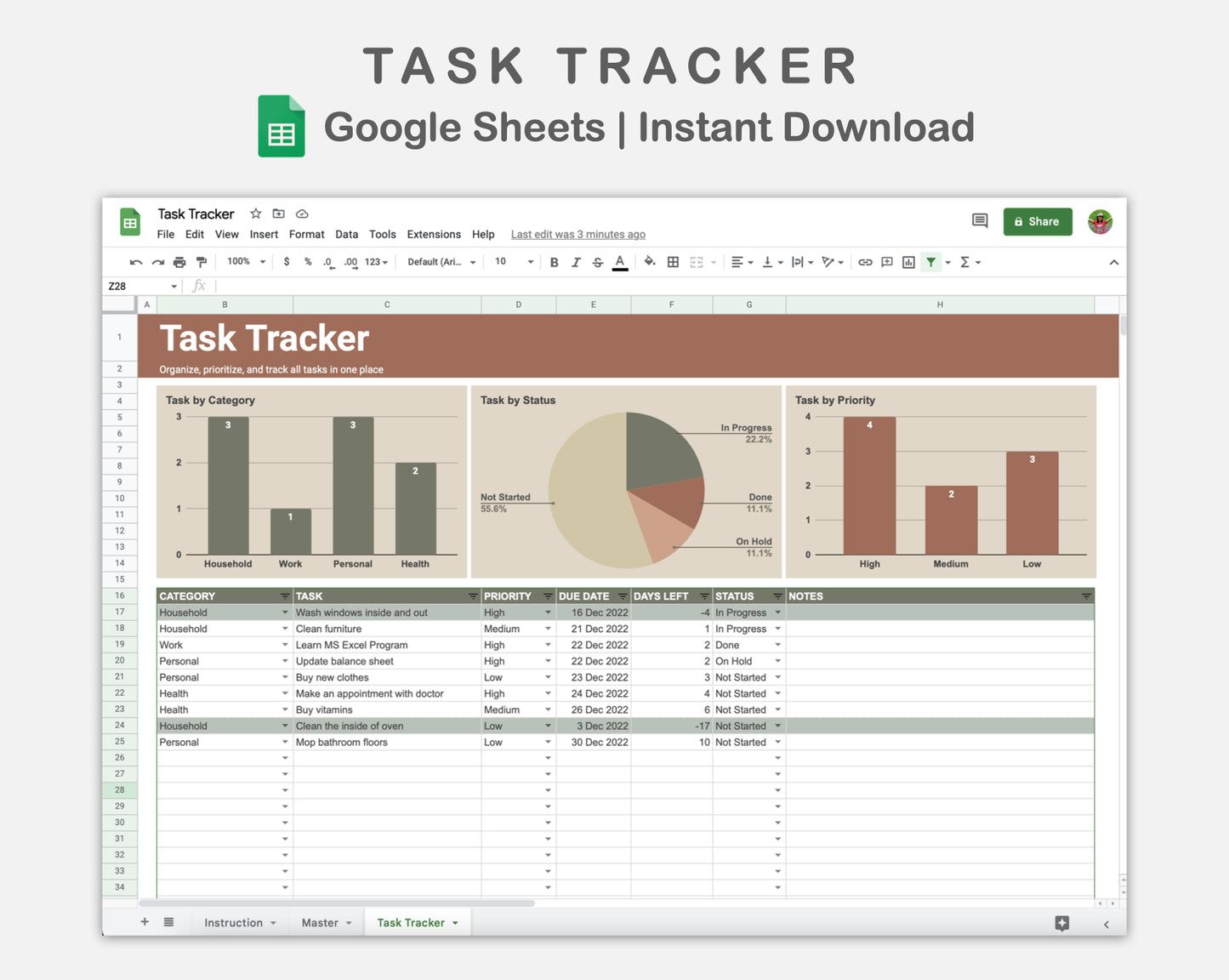Collapse the toolbar with the up chevron
Screen dimensions: 1229x980
pyautogui.click(x=1113, y=262)
